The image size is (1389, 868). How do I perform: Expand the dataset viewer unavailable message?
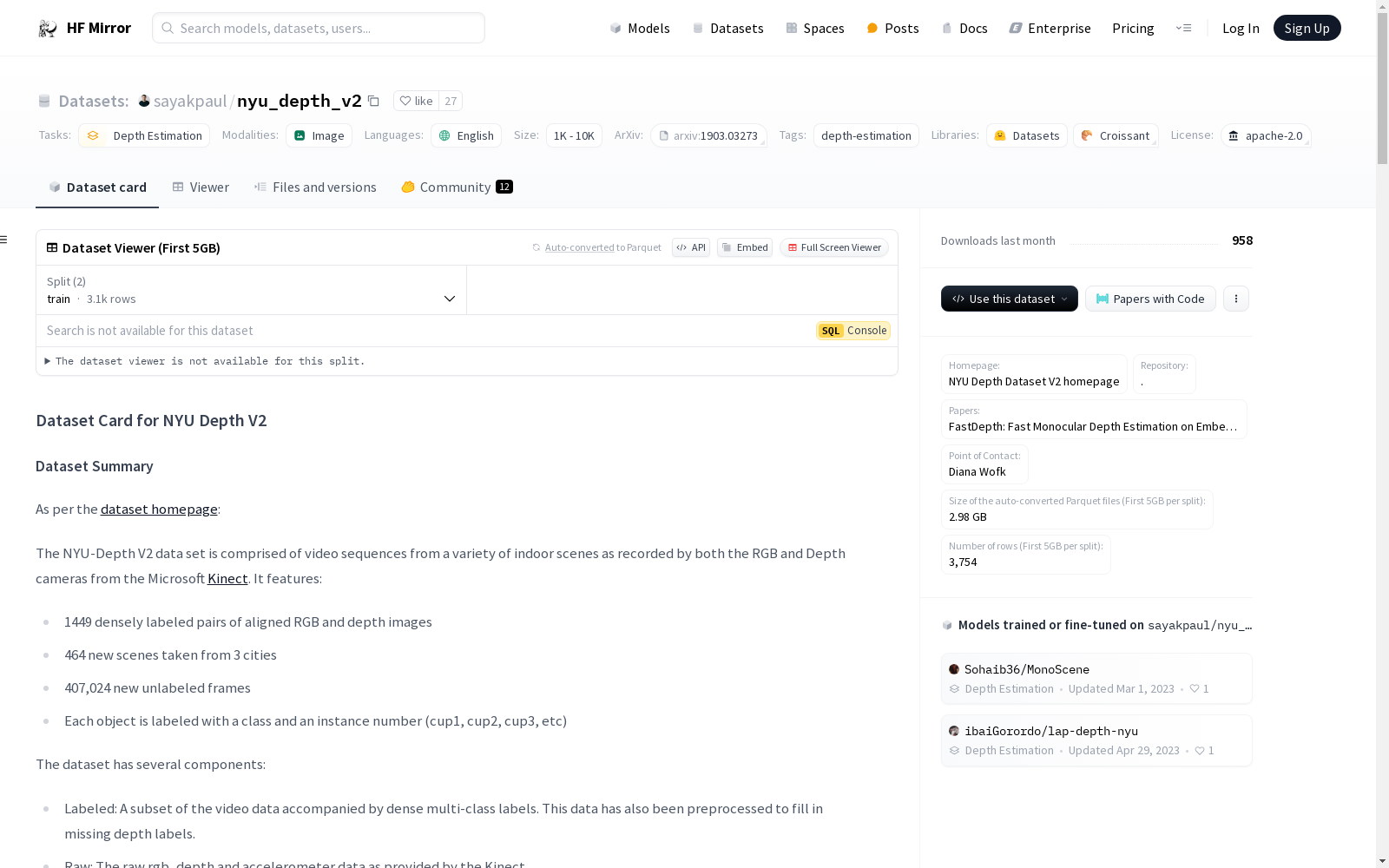(48, 361)
